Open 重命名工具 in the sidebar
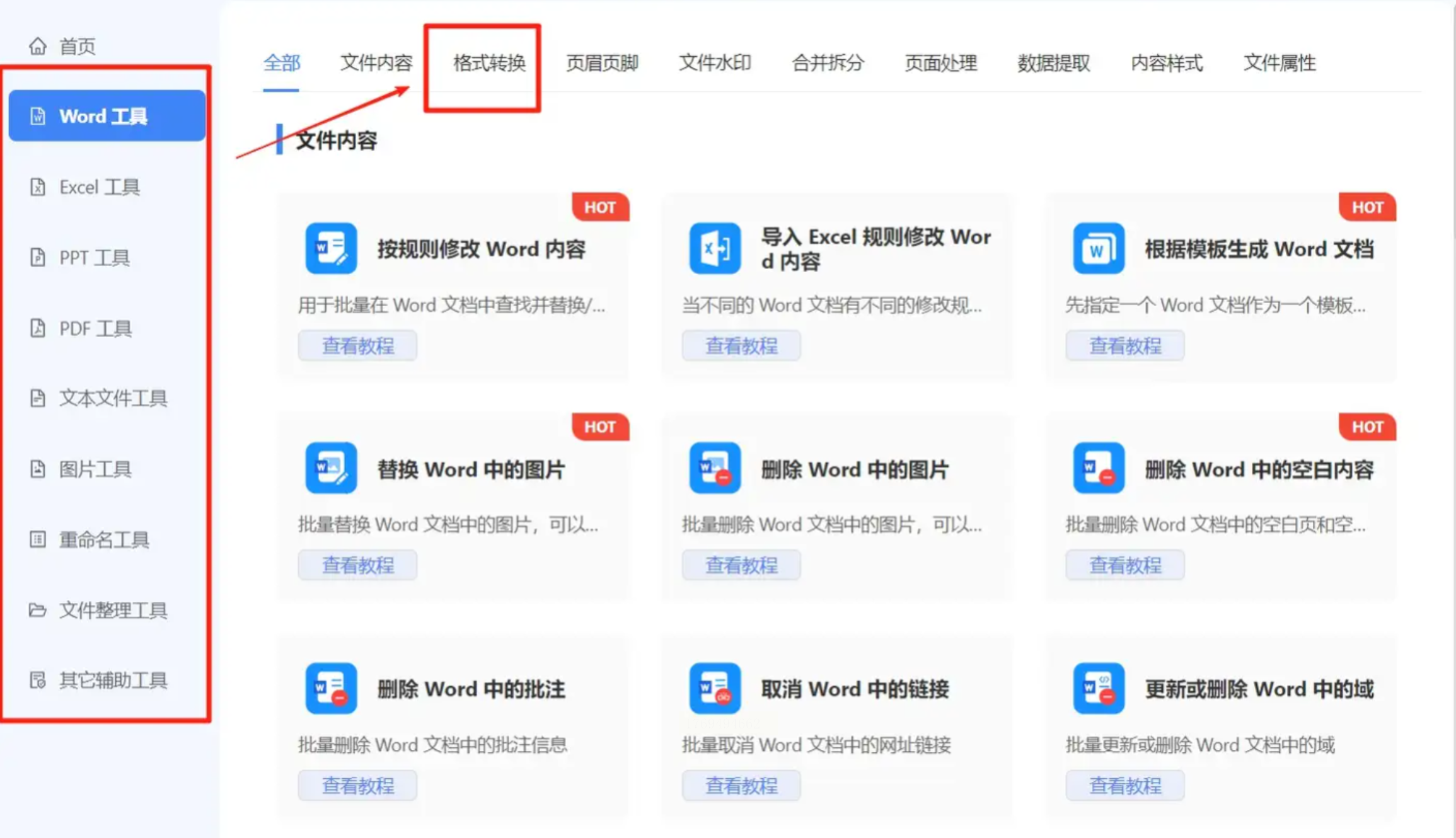 point(104,539)
